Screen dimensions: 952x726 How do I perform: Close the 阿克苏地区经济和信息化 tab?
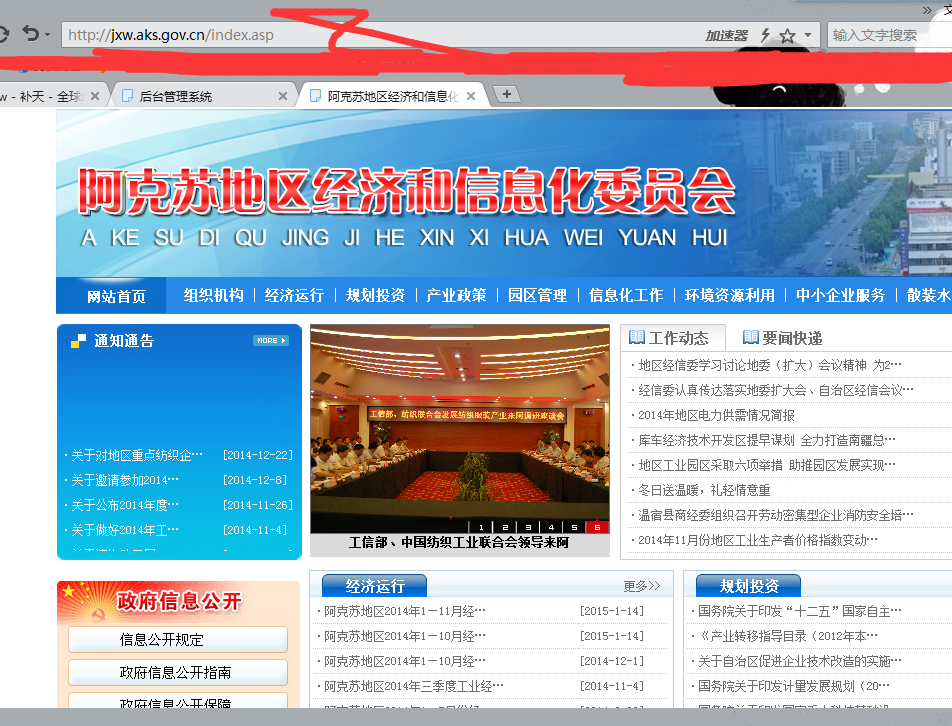click(471, 96)
